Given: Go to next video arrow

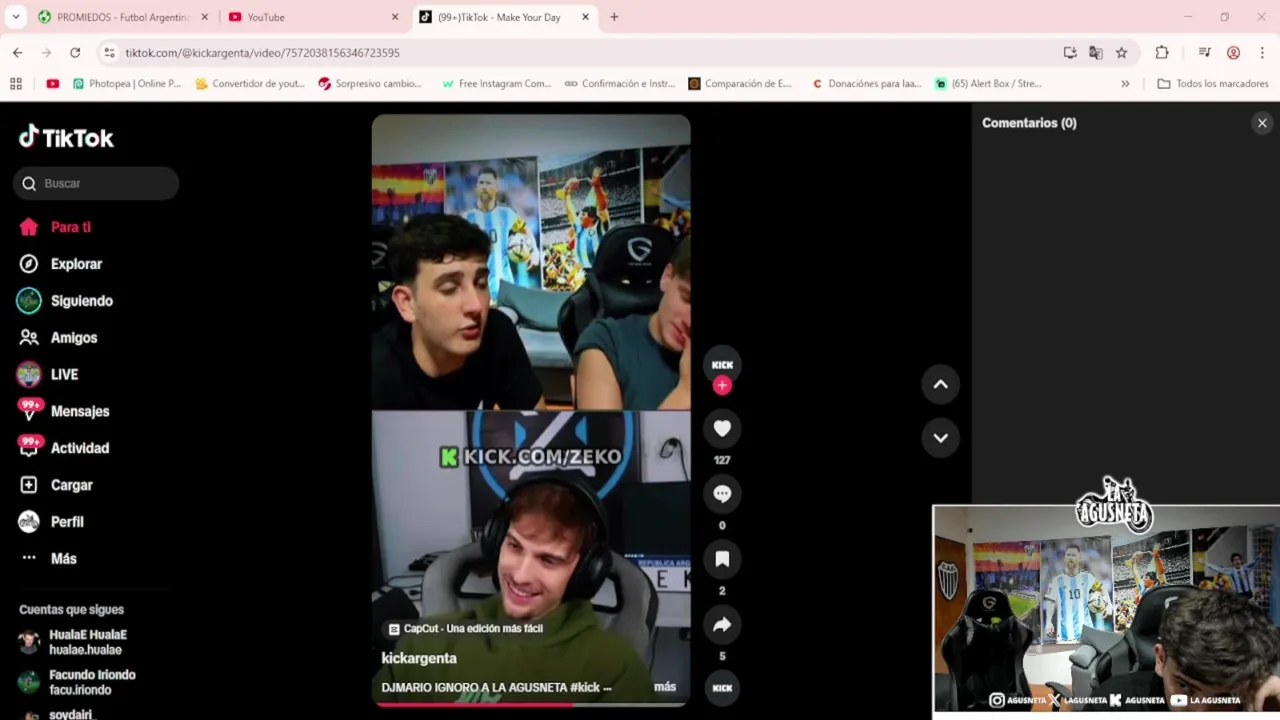Looking at the screenshot, I should (x=940, y=437).
